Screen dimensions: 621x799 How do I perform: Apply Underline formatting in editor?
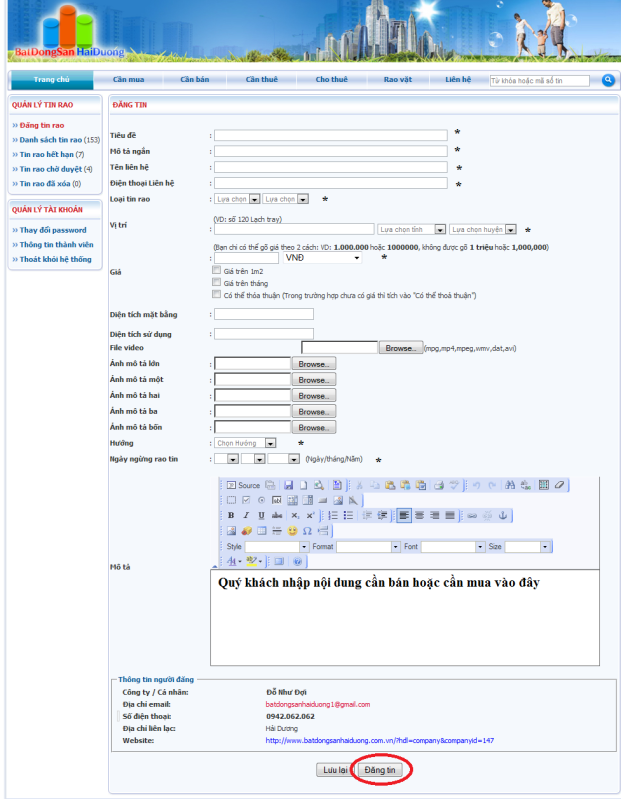(x=261, y=516)
